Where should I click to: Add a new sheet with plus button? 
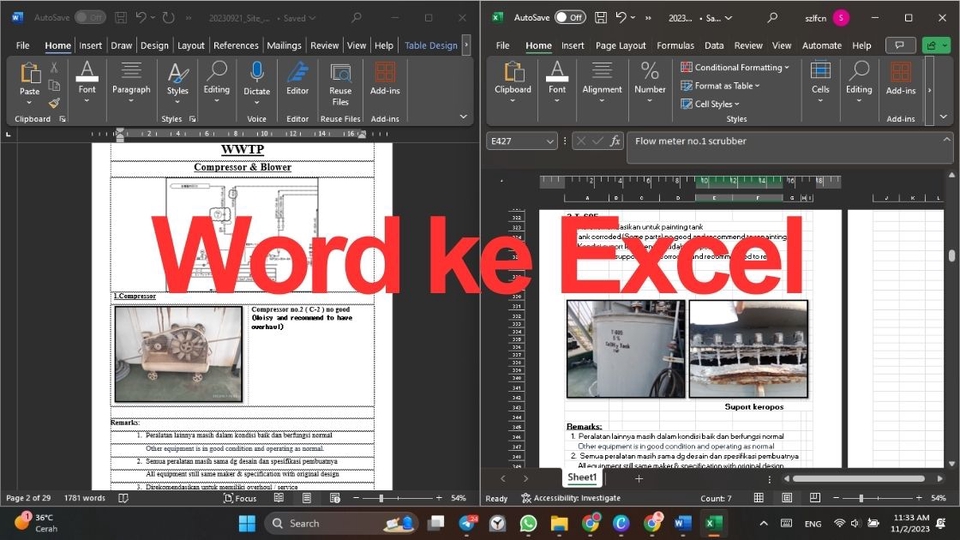point(639,479)
